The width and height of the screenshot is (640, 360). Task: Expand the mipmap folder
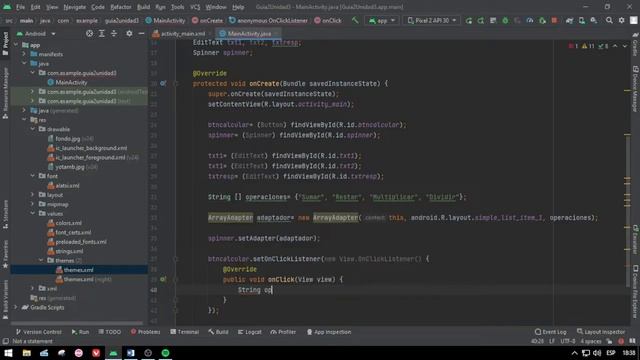click(x=33, y=204)
